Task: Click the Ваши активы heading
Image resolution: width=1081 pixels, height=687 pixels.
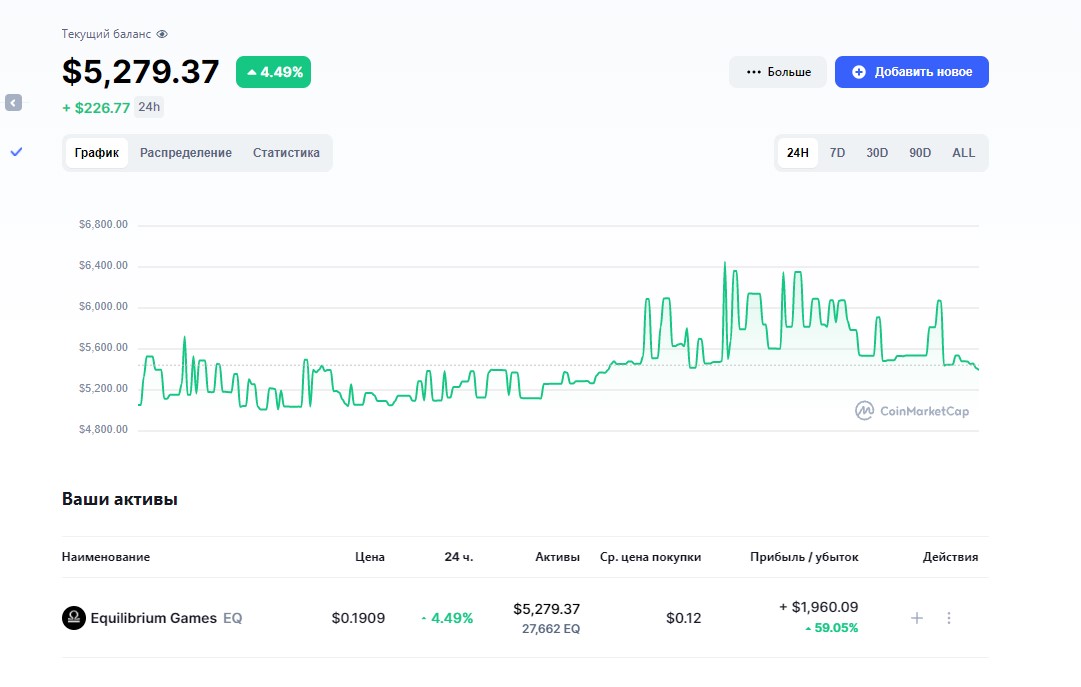Action: tap(120, 499)
